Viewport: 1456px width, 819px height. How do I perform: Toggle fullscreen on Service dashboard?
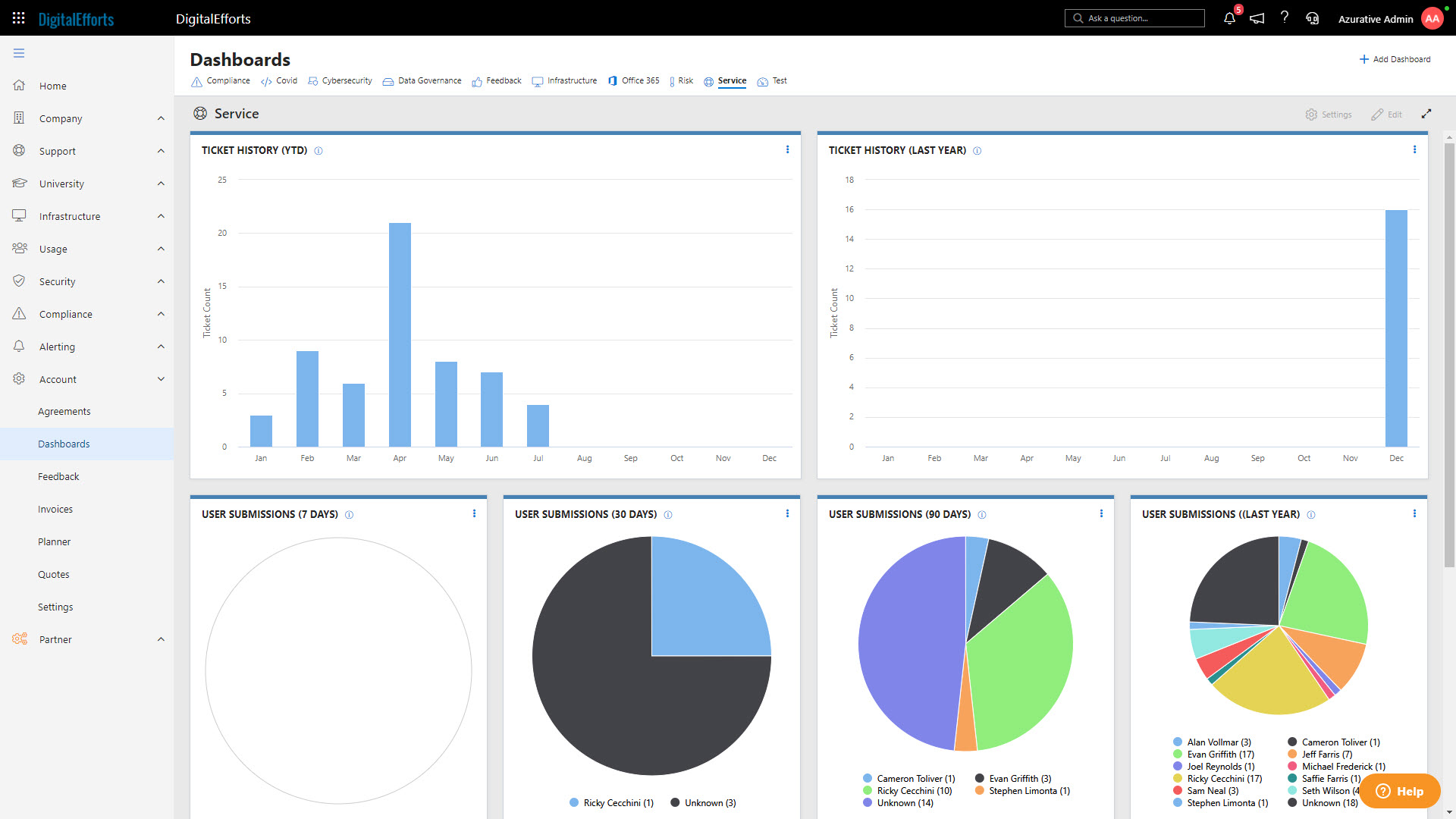[1427, 113]
